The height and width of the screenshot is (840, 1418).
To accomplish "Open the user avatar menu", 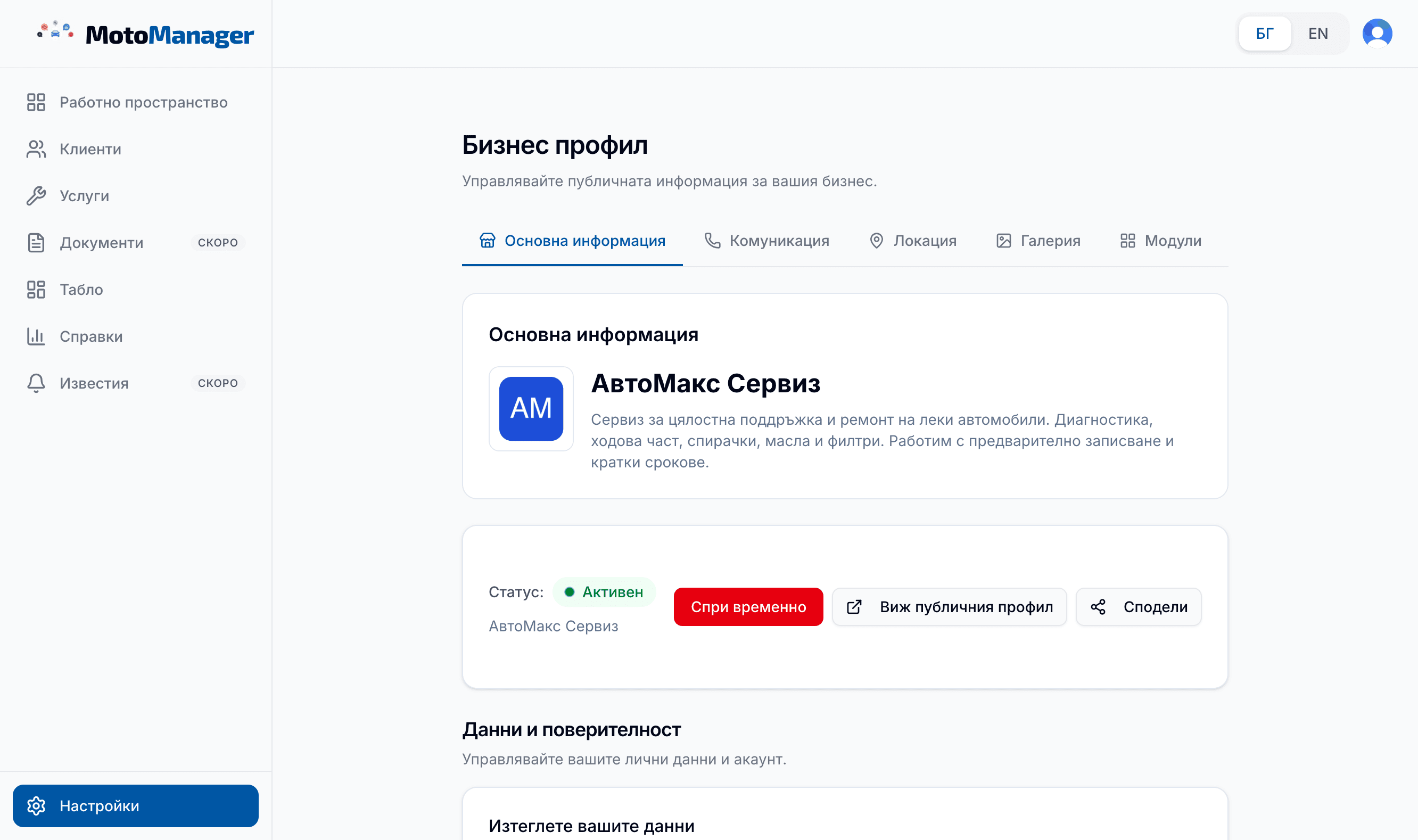I will click(1376, 34).
